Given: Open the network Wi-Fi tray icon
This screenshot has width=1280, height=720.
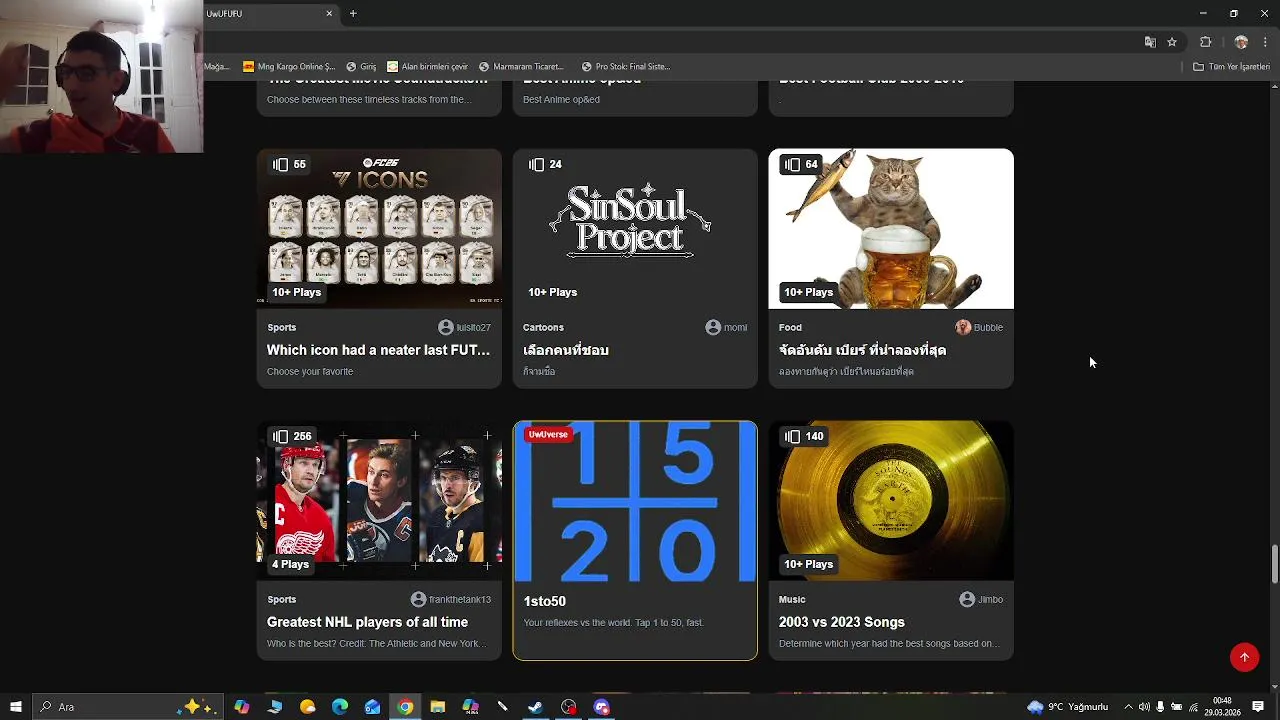Looking at the screenshot, I should (x=1193, y=707).
